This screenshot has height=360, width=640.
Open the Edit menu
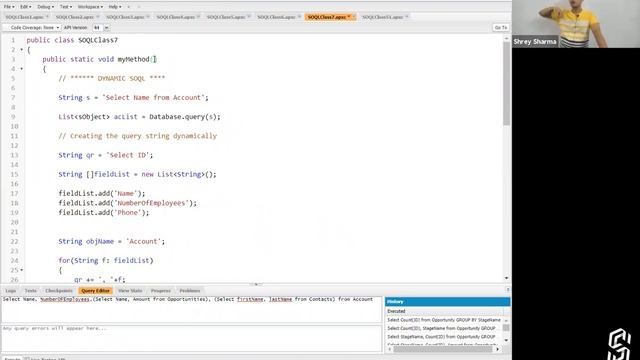click(25, 7)
